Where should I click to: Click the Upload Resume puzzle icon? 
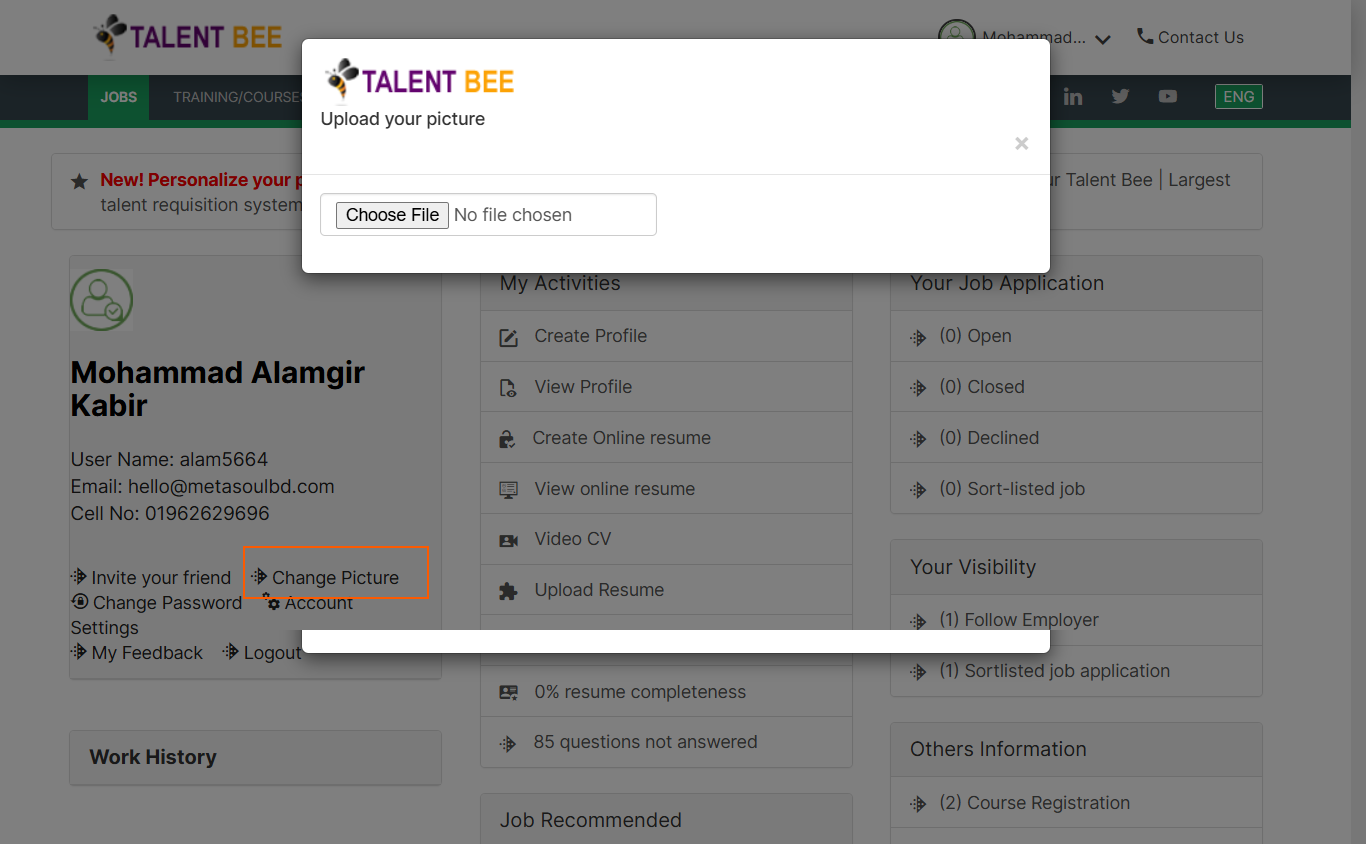pyautogui.click(x=508, y=591)
